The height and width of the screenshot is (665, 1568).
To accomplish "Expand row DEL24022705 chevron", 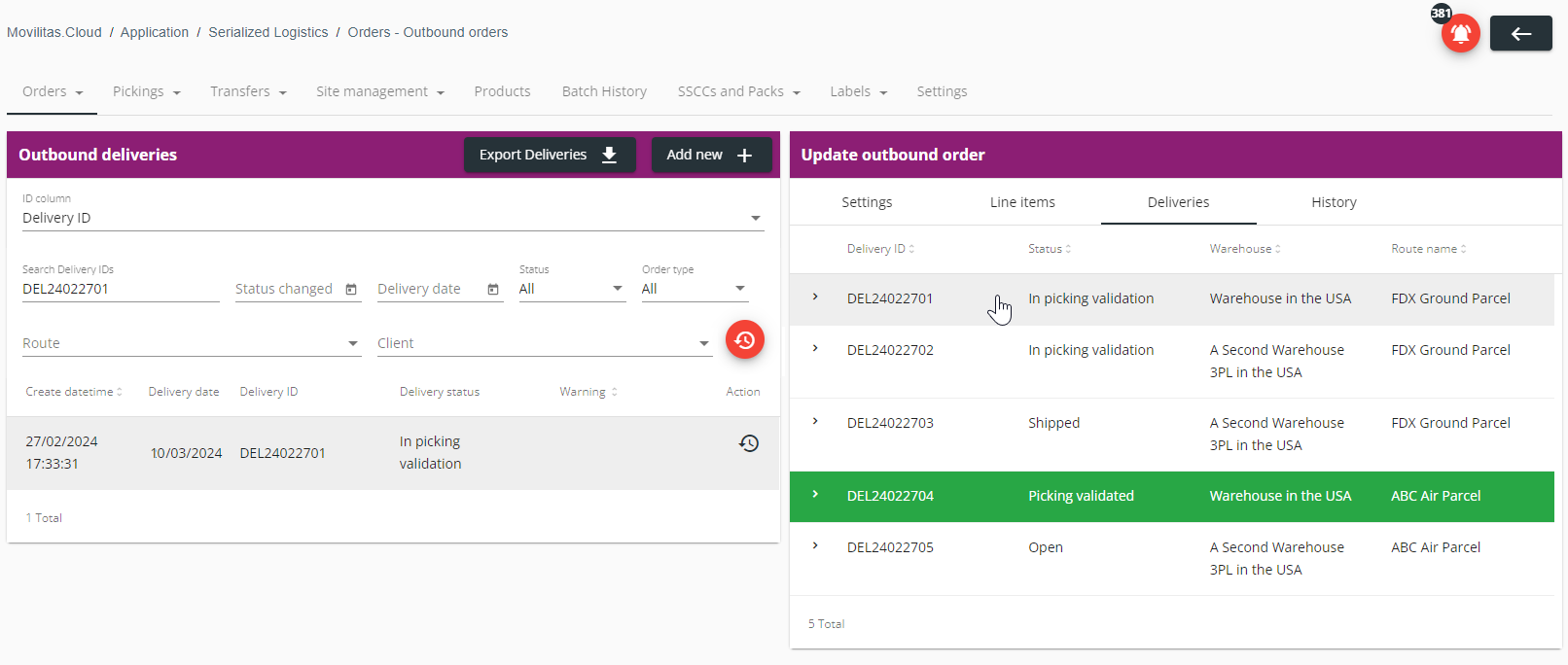I will point(815,545).
